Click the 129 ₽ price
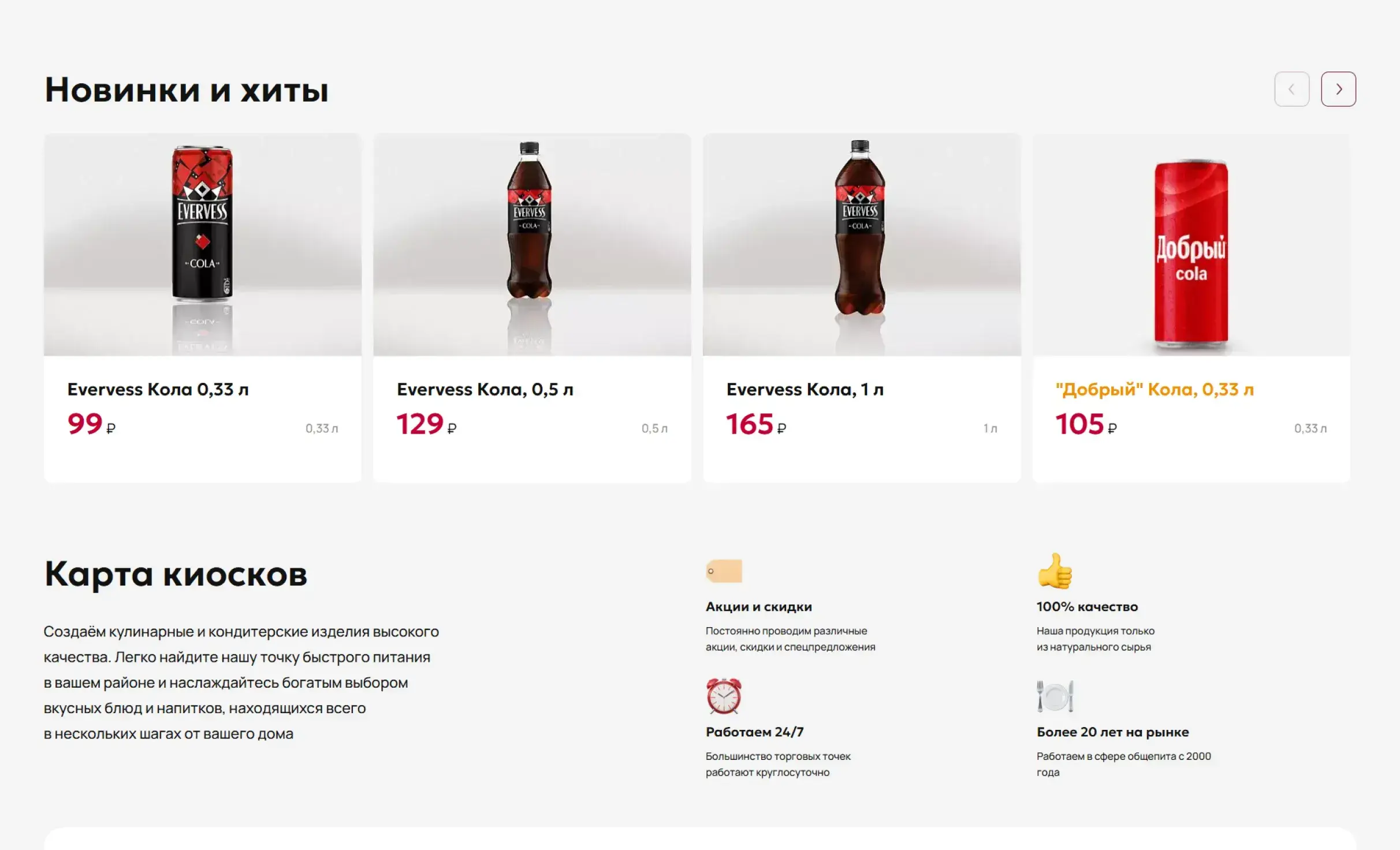Viewport: 1400px width, 850px height. tap(426, 424)
